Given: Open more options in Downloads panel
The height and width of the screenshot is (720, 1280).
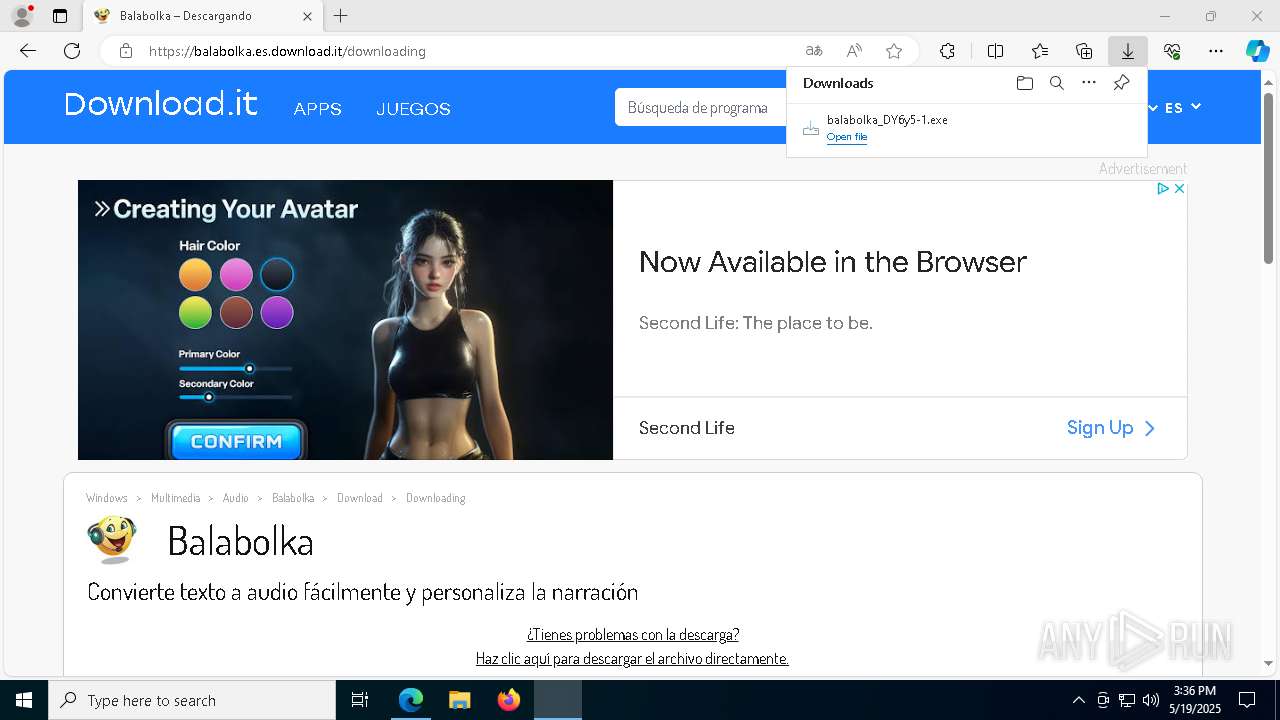Looking at the screenshot, I should [1089, 83].
